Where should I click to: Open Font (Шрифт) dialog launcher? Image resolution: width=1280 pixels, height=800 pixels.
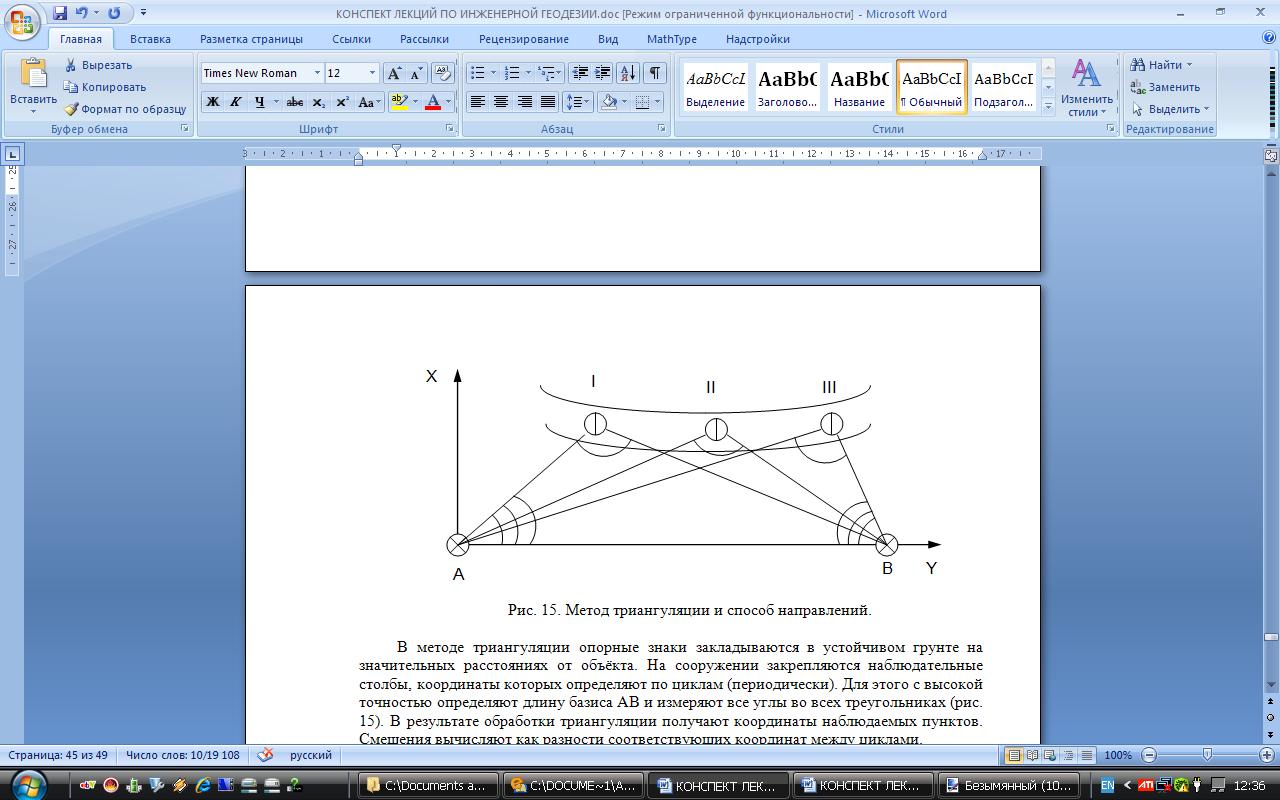[450, 129]
